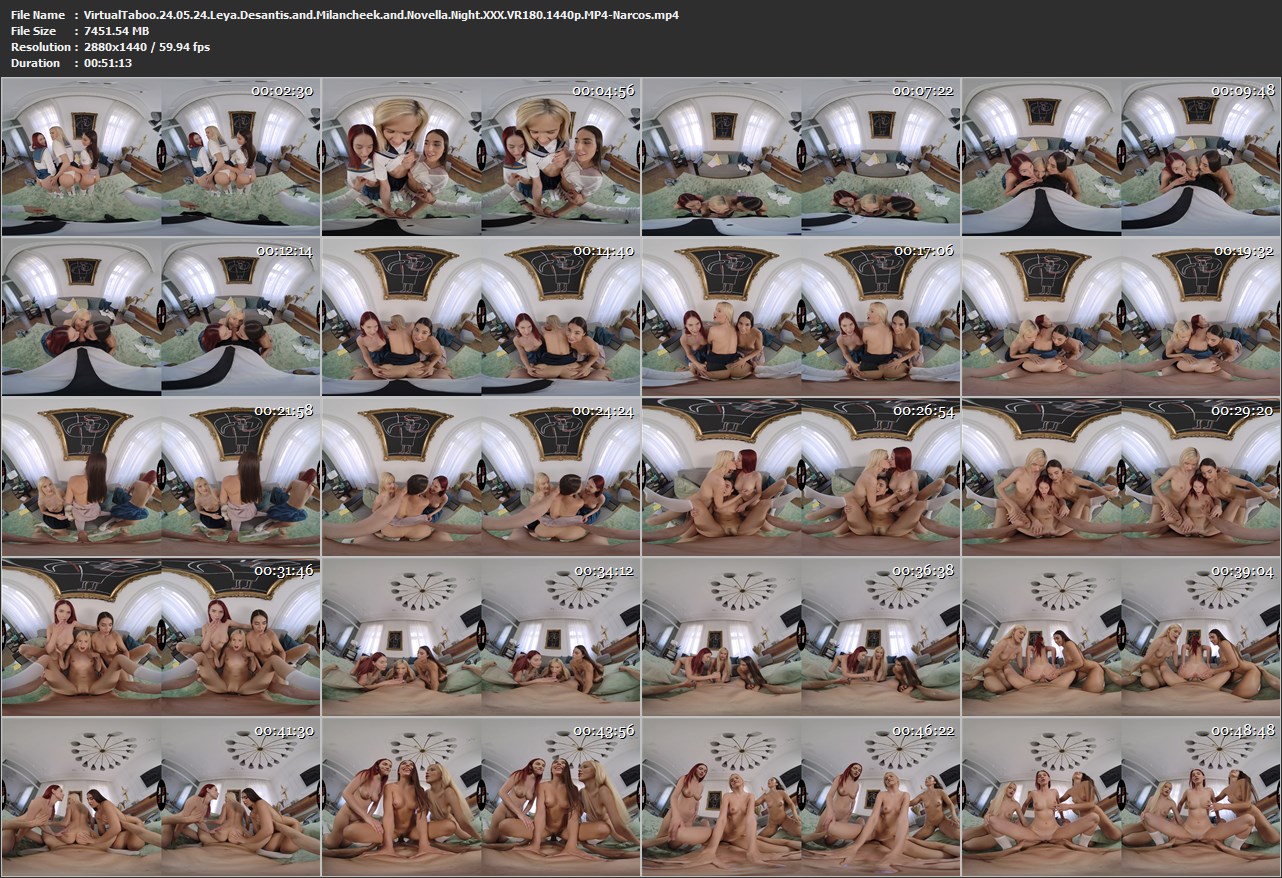
Task: Choose the frame labeled 00:39:04
Action: point(1121,636)
